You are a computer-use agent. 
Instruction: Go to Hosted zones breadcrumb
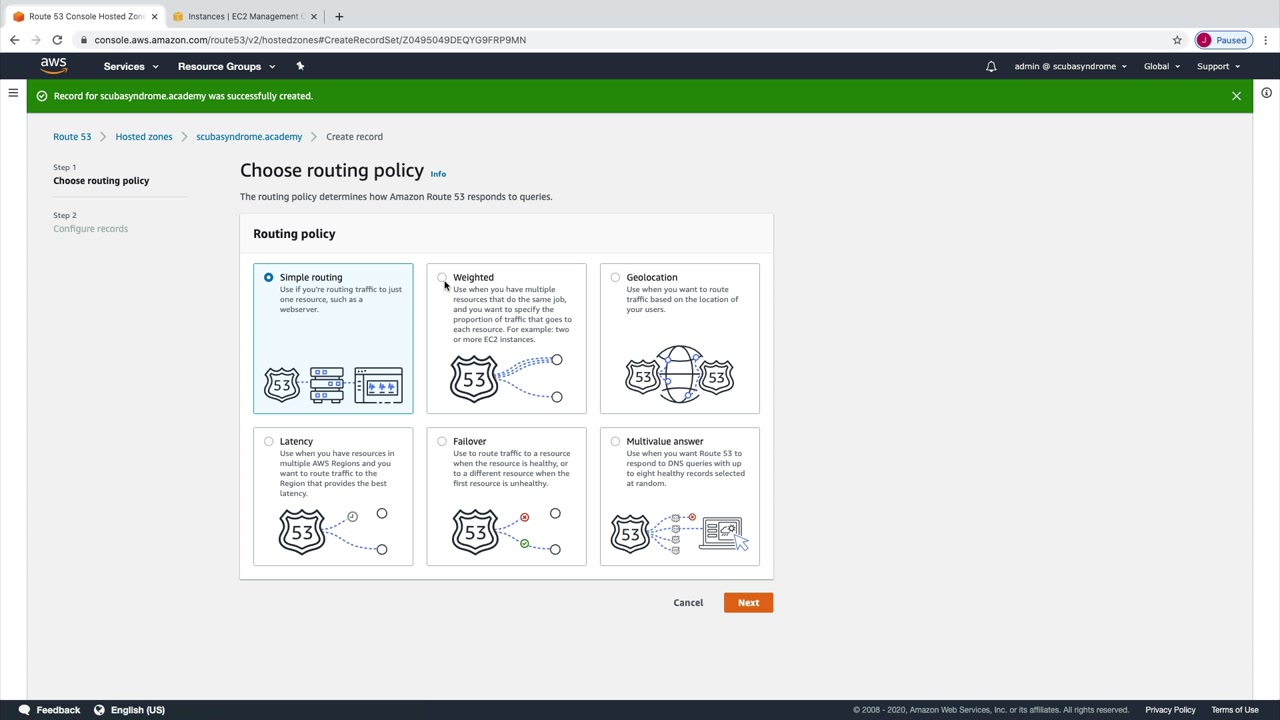144,136
